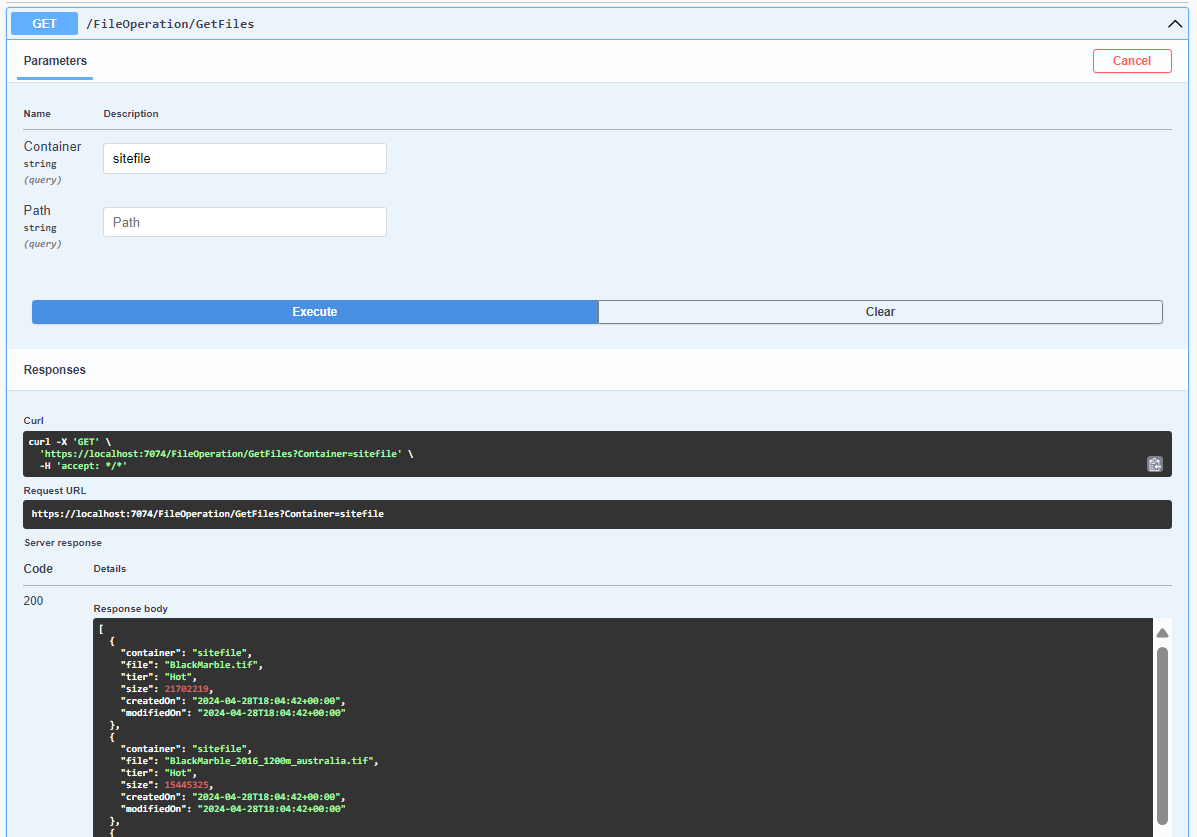Click the 200 response code
The width and height of the screenshot is (1197, 837).
tap(33, 600)
